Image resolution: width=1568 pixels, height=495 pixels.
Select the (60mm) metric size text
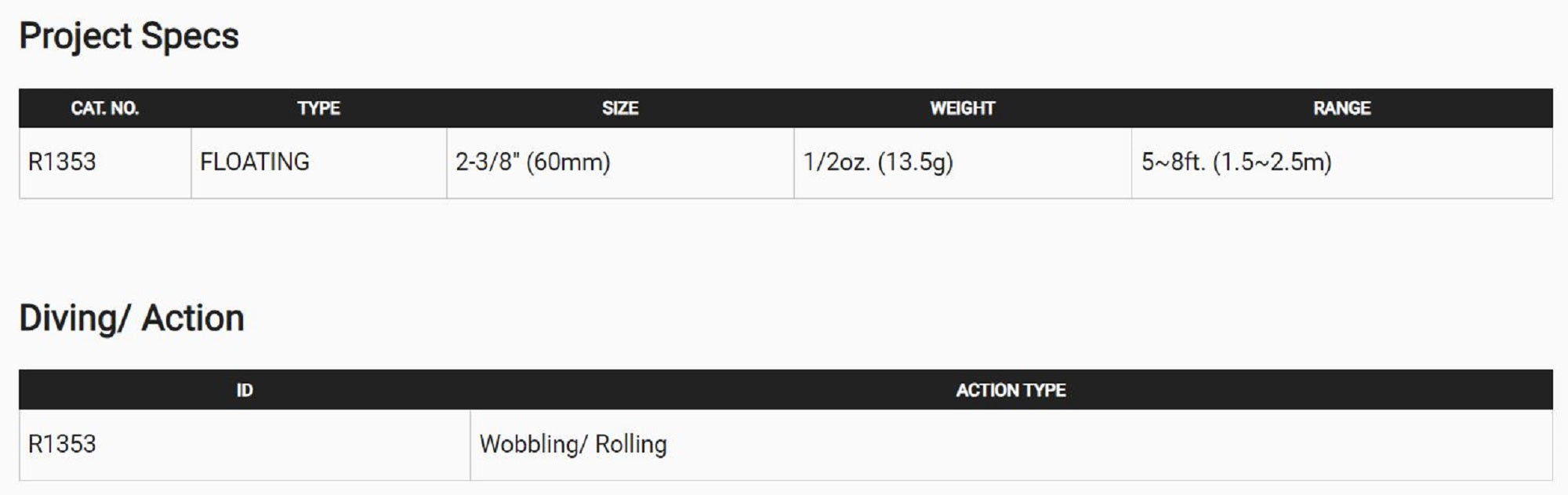tap(568, 162)
